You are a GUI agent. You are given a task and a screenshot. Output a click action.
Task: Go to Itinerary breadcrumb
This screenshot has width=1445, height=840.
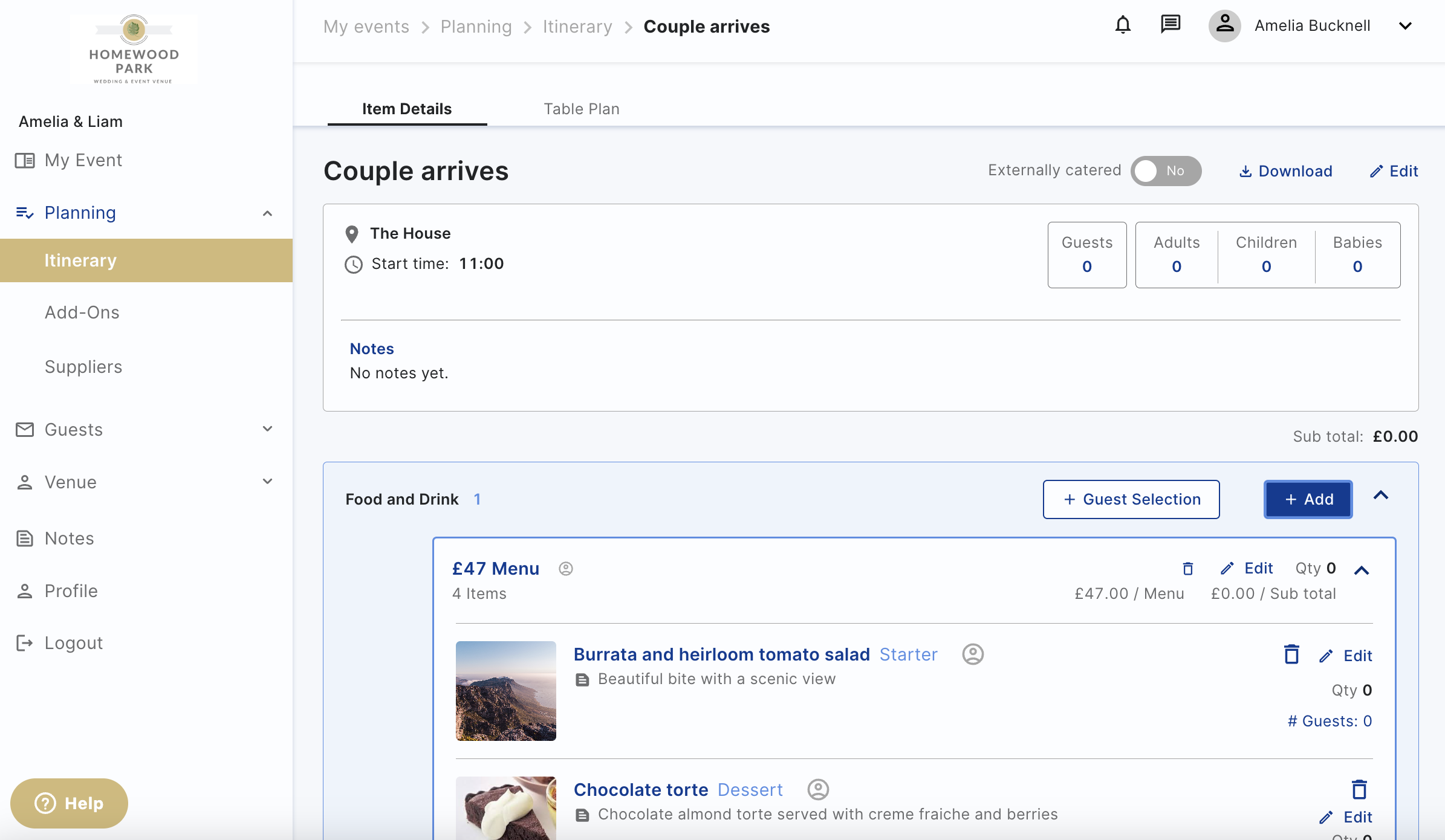[x=577, y=27]
